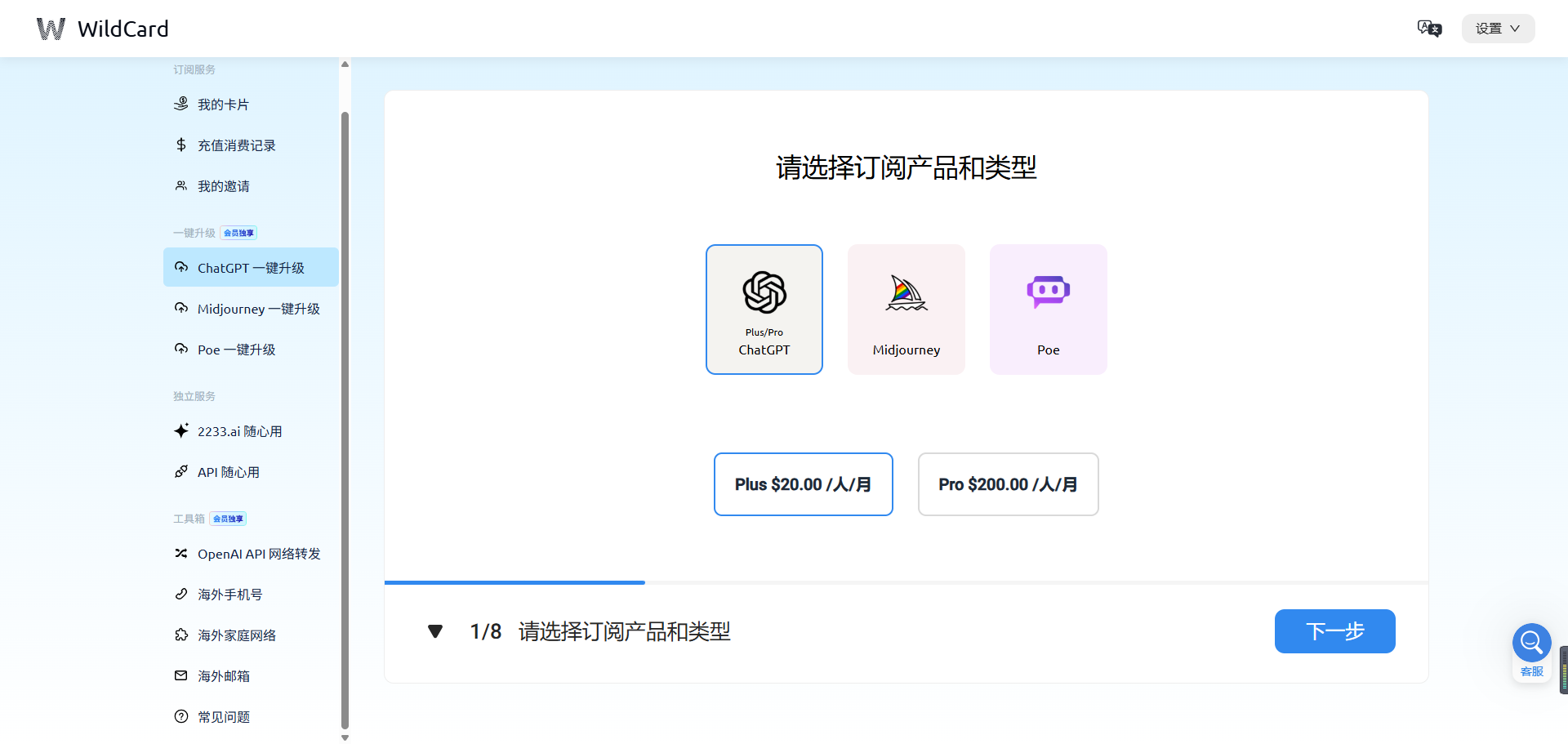The height and width of the screenshot is (744, 1568).
Task: Click the 1/8 step indicator text
Action: 486,631
